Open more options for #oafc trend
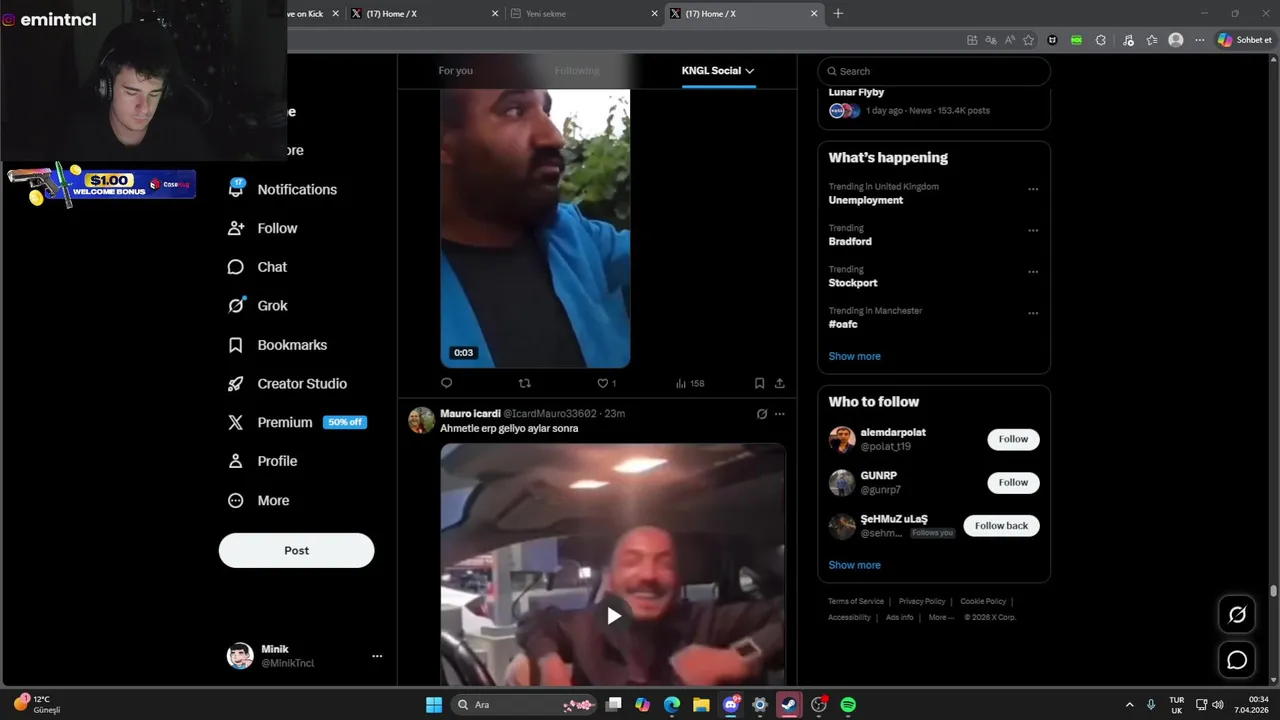Screen dimensions: 1280x720 [x=1033, y=313]
